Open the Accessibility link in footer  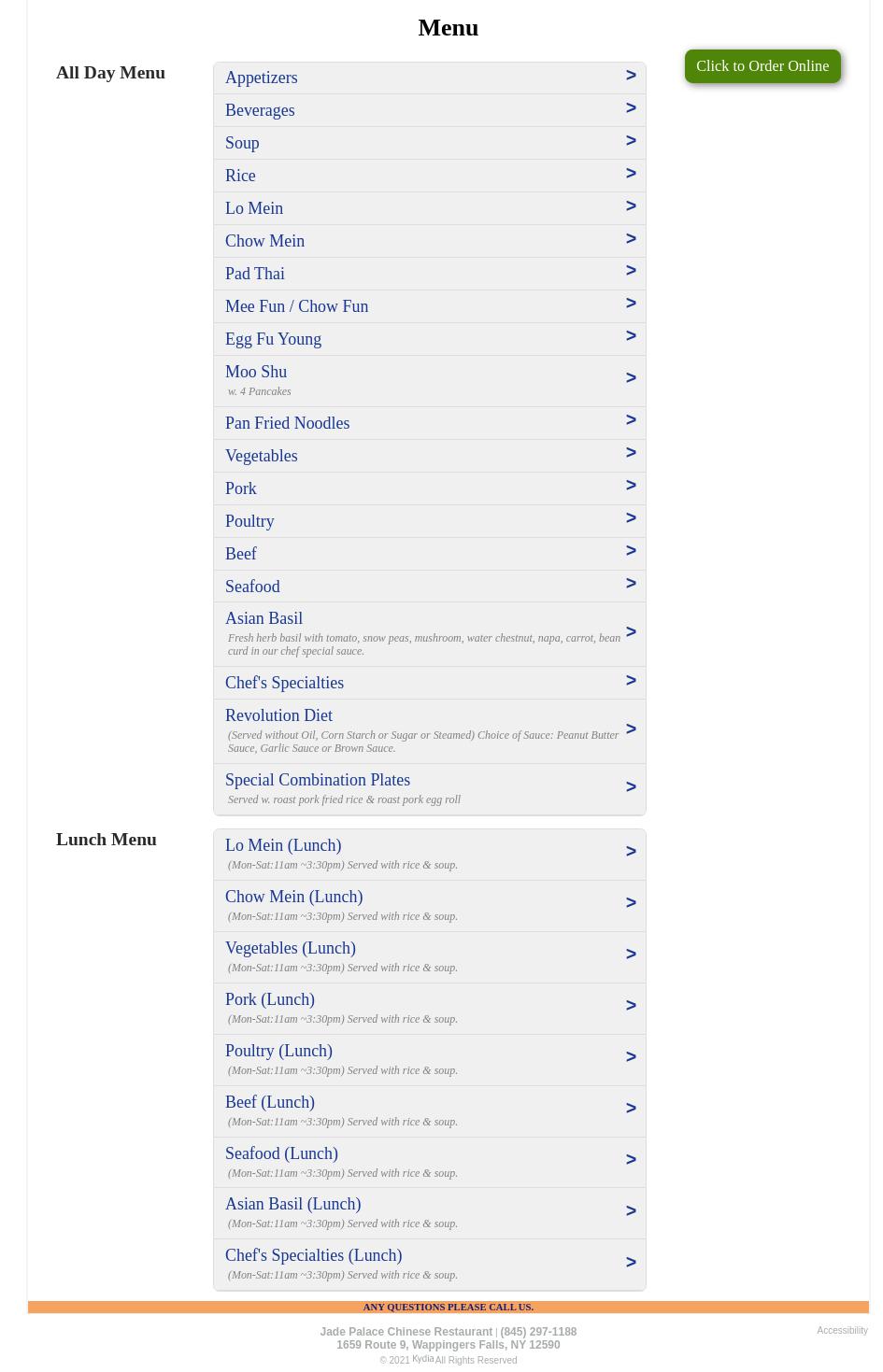[x=842, y=1330]
